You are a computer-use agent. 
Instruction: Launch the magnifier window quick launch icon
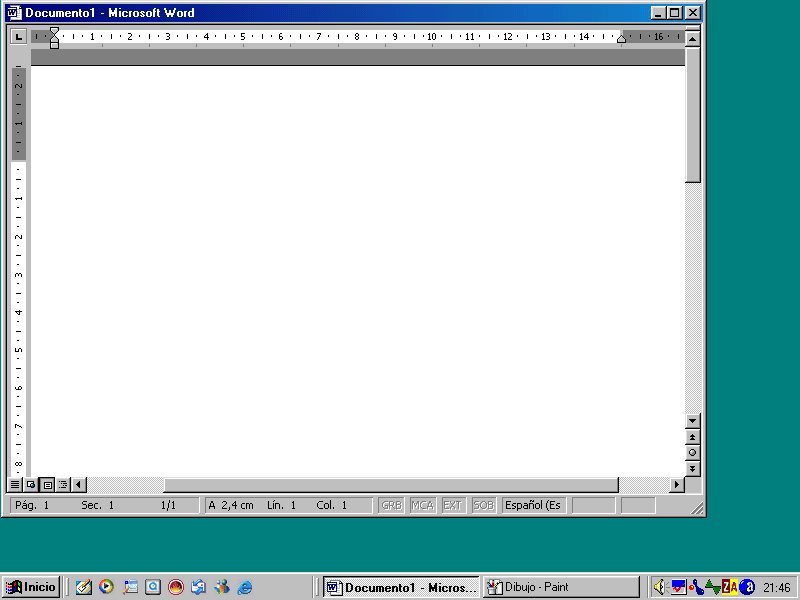tap(153, 587)
